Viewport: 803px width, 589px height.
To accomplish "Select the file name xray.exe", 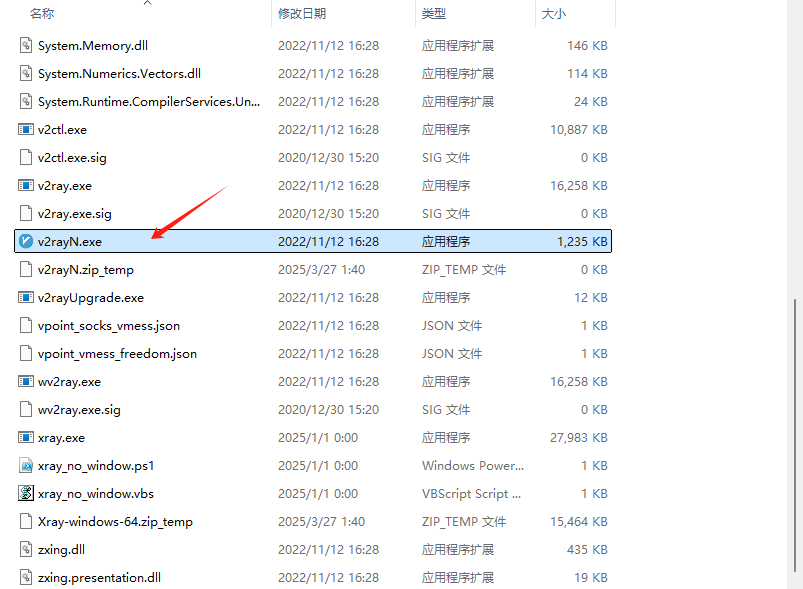I will click(x=61, y=438).
